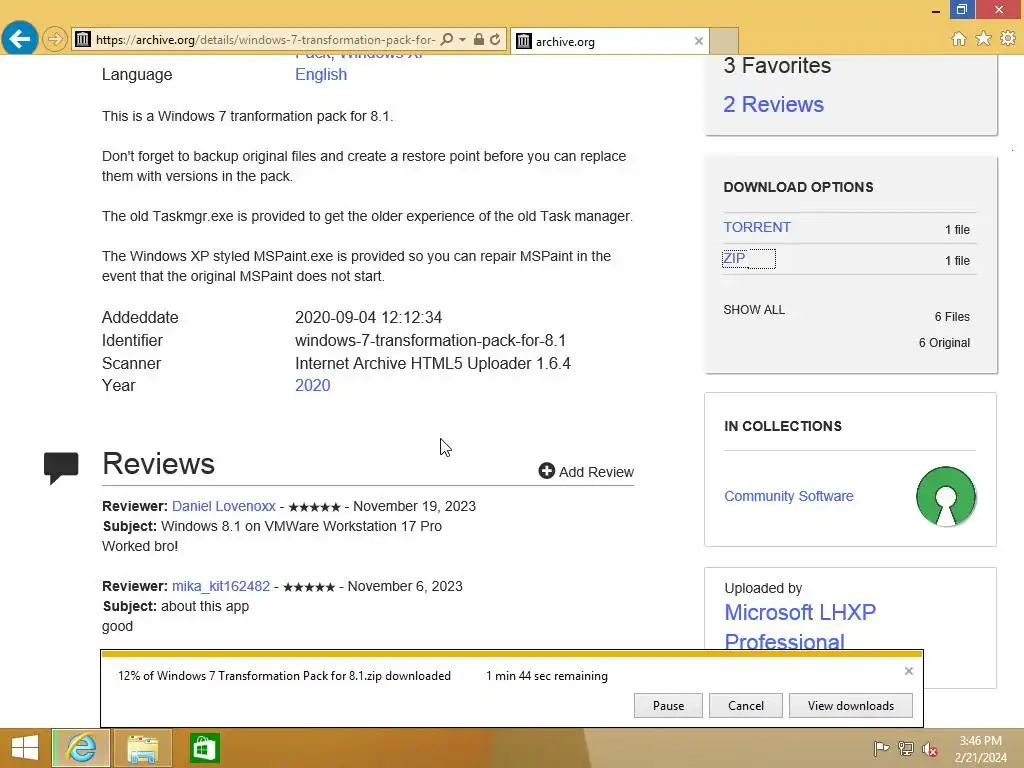
Task: Click the English language link
Action: click(x=321, y=74)
